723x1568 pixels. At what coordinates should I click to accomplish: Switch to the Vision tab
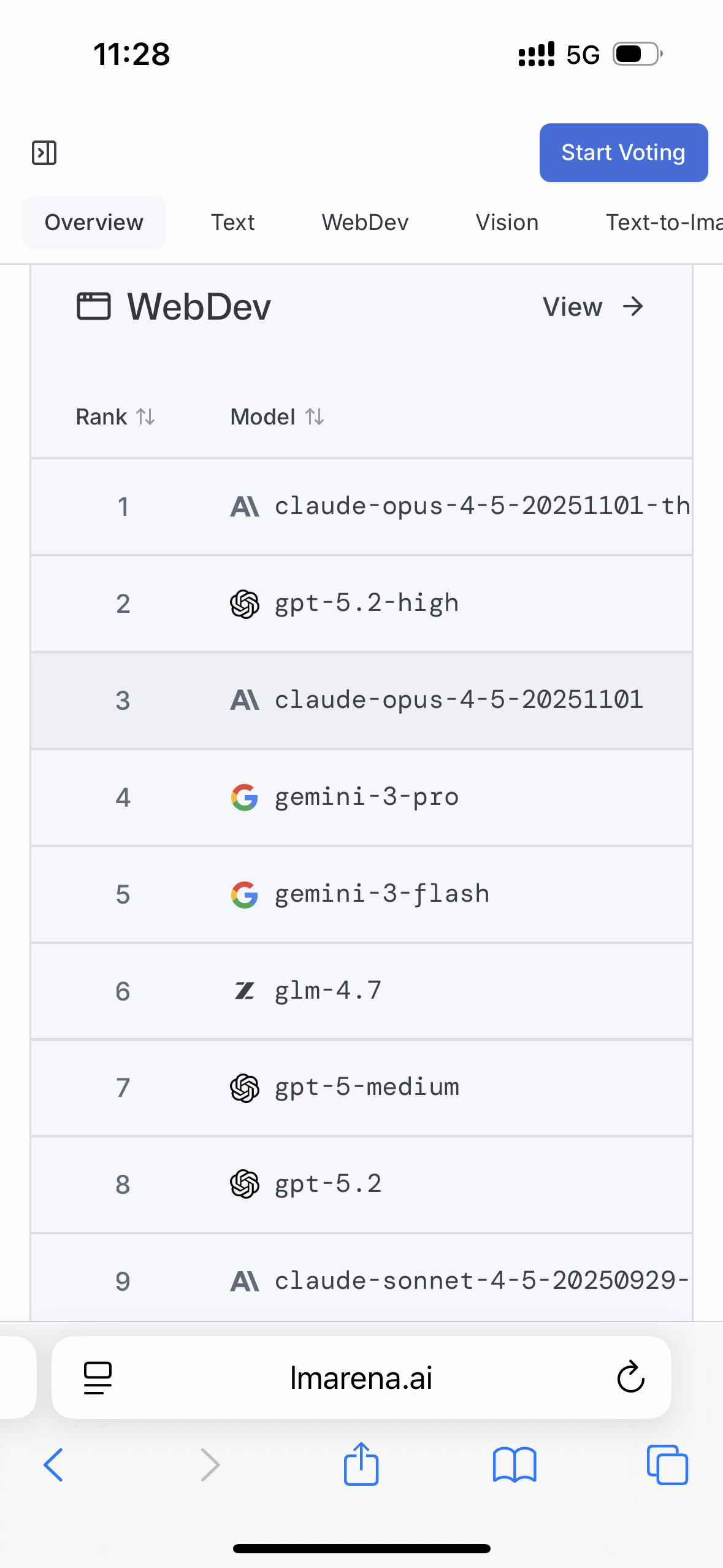click(507, 223)
